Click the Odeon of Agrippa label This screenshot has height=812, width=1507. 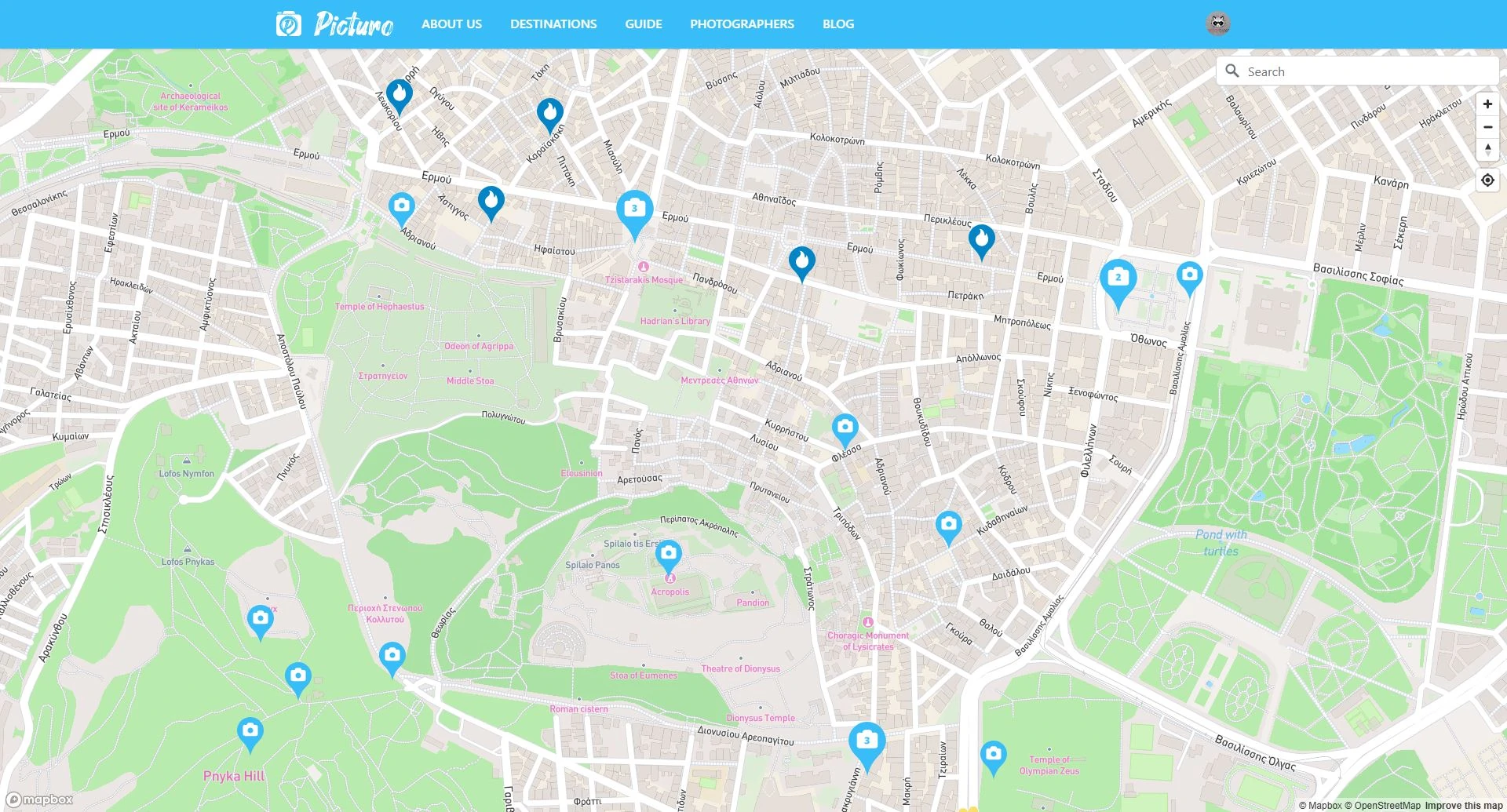coord(479,346)
